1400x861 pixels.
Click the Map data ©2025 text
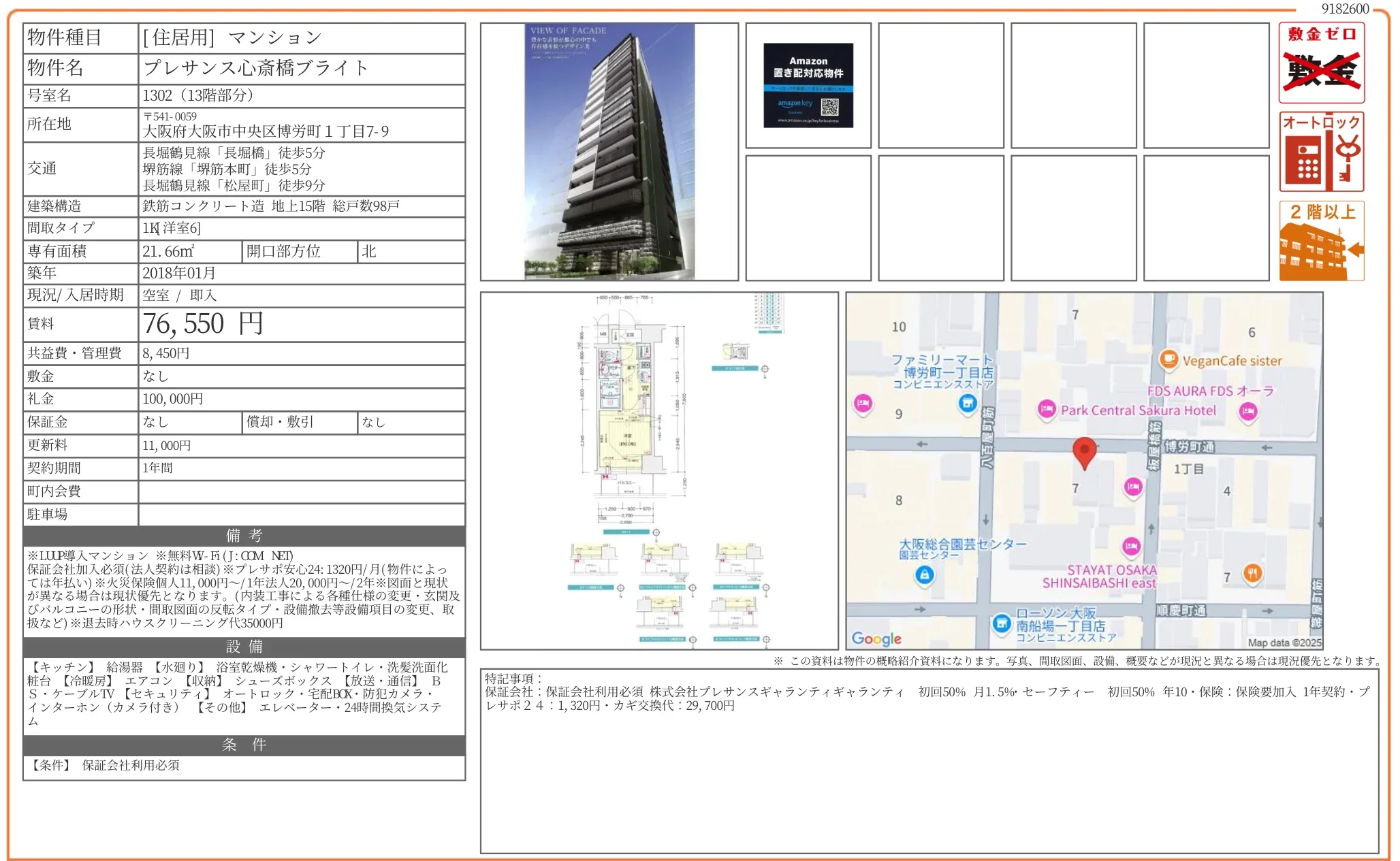[x=1284, y=643]
